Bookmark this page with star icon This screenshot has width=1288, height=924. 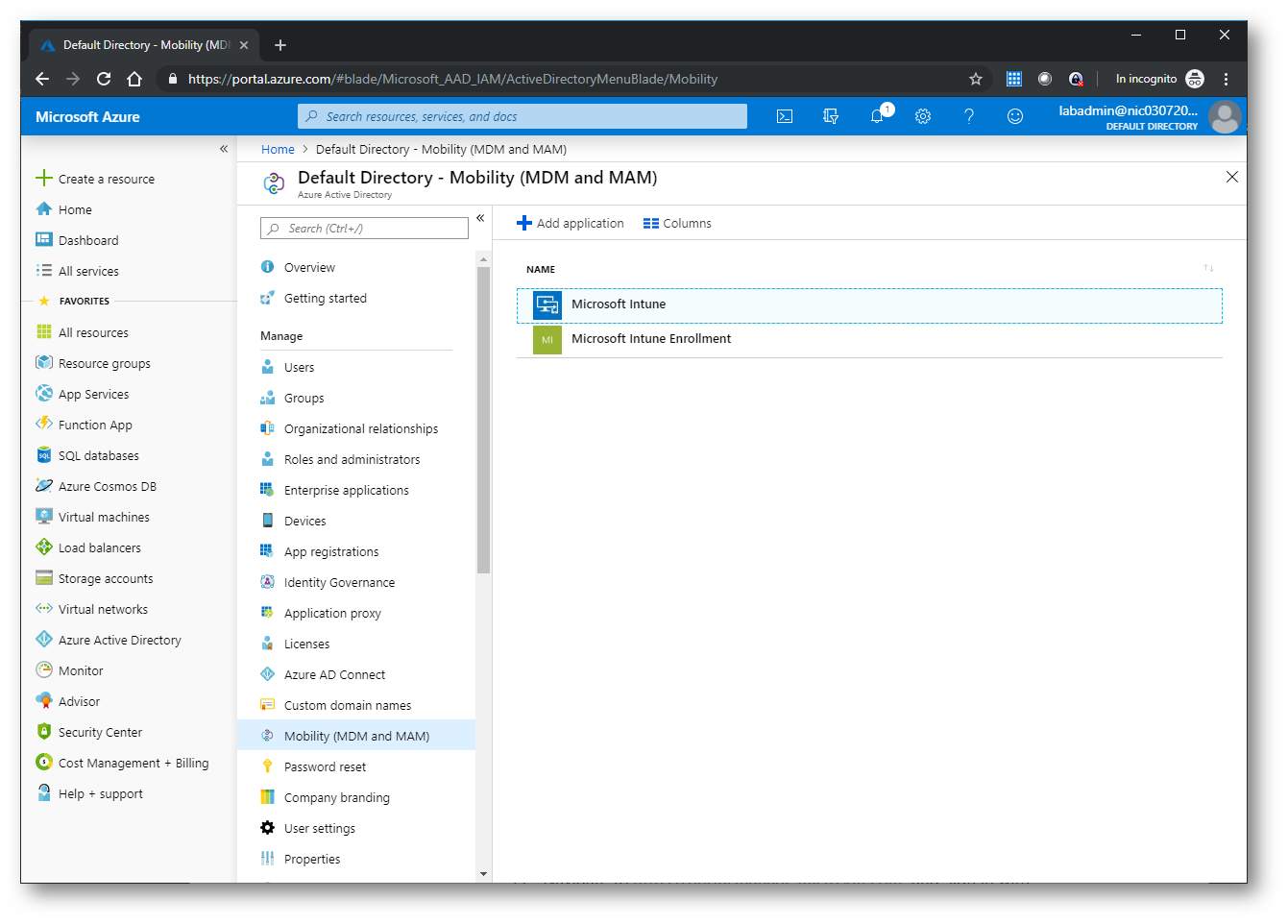click(x=976, y=79)
